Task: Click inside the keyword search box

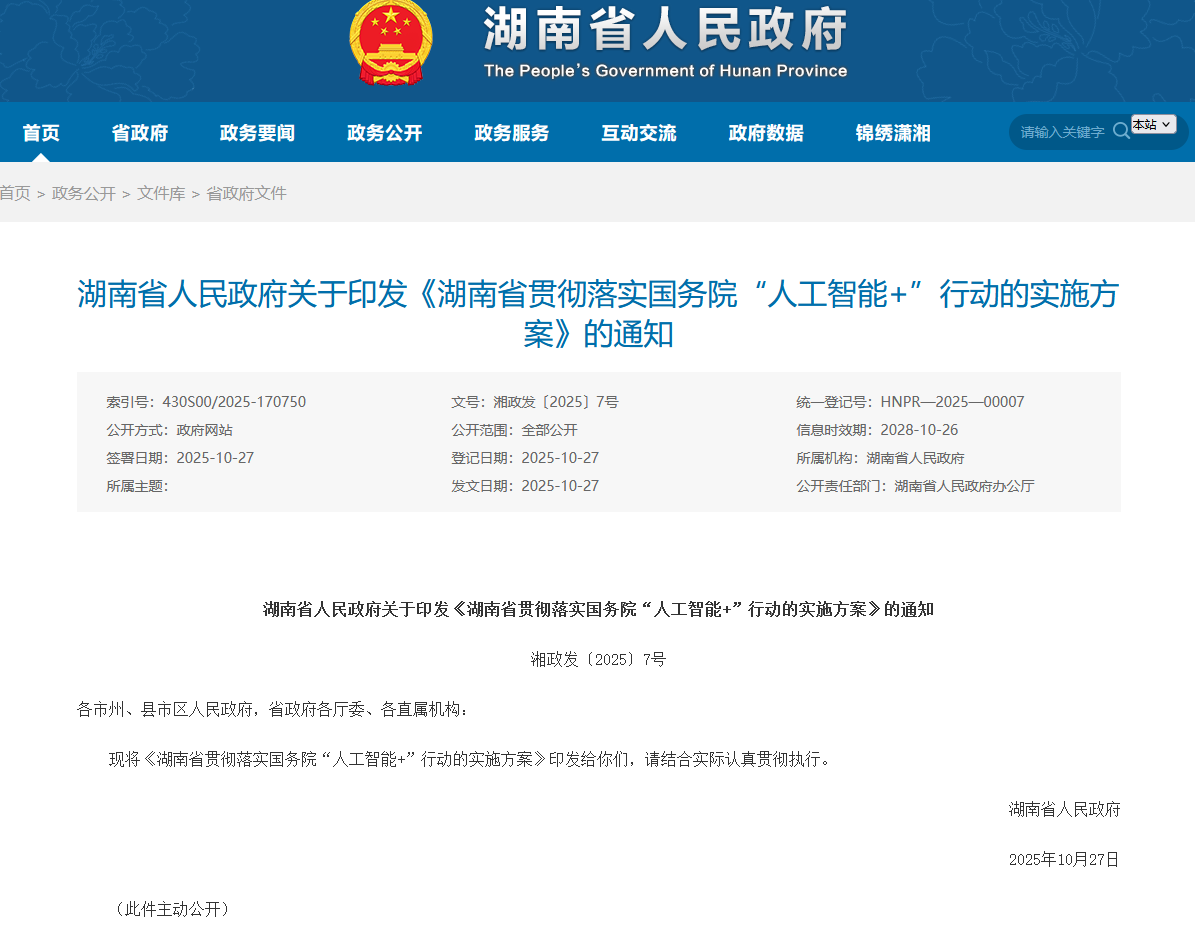Action: tap(1060, 131)
